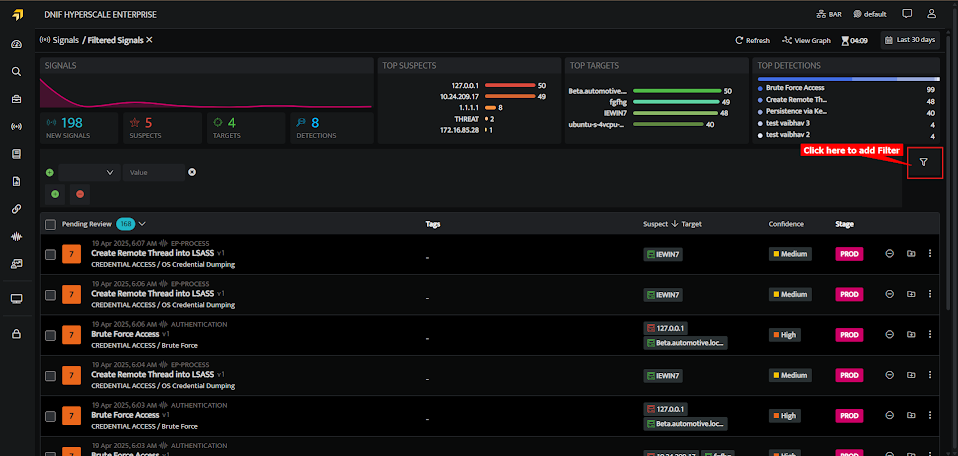
Task: Click the red minus filter button
Action: [x=80, y=194]
